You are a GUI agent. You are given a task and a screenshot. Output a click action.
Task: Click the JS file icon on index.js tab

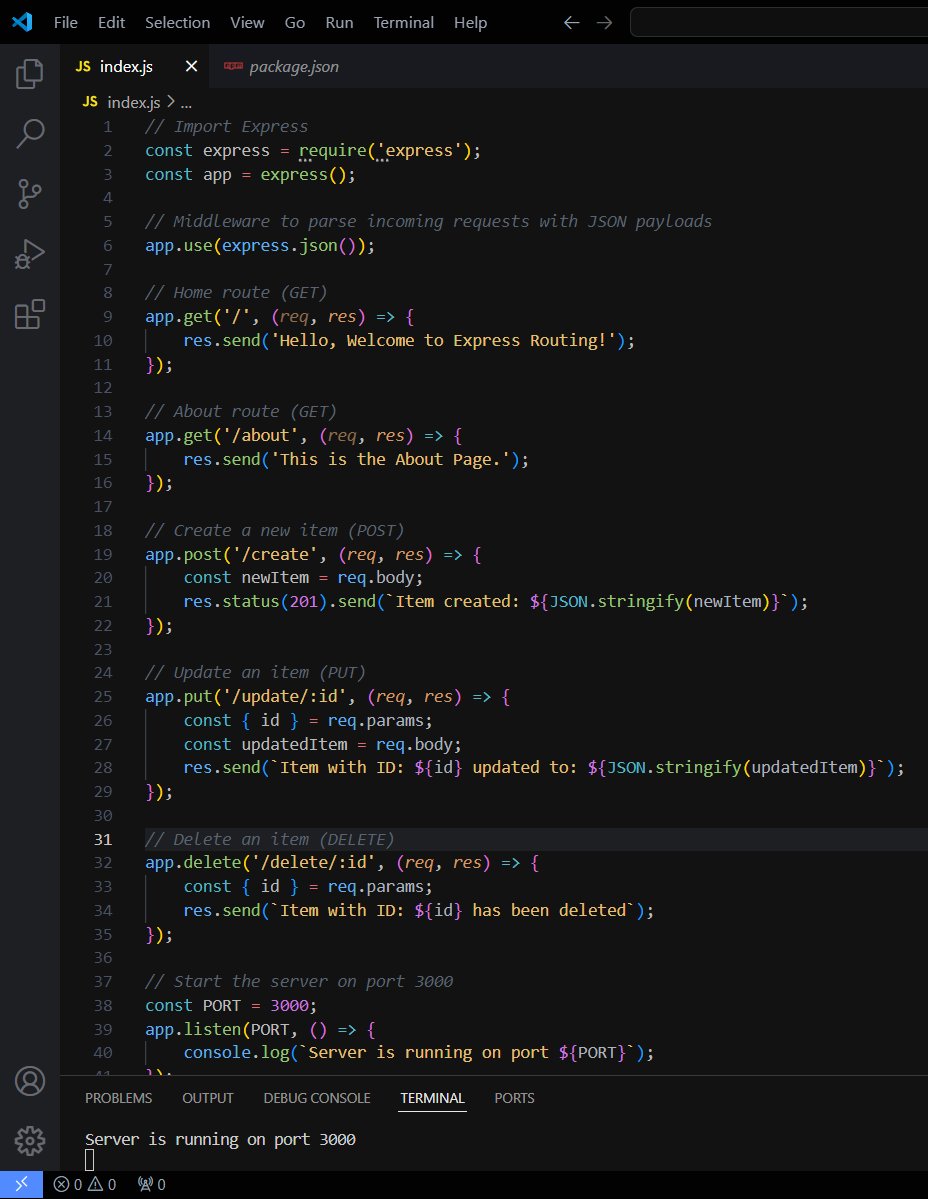(83, 67)
